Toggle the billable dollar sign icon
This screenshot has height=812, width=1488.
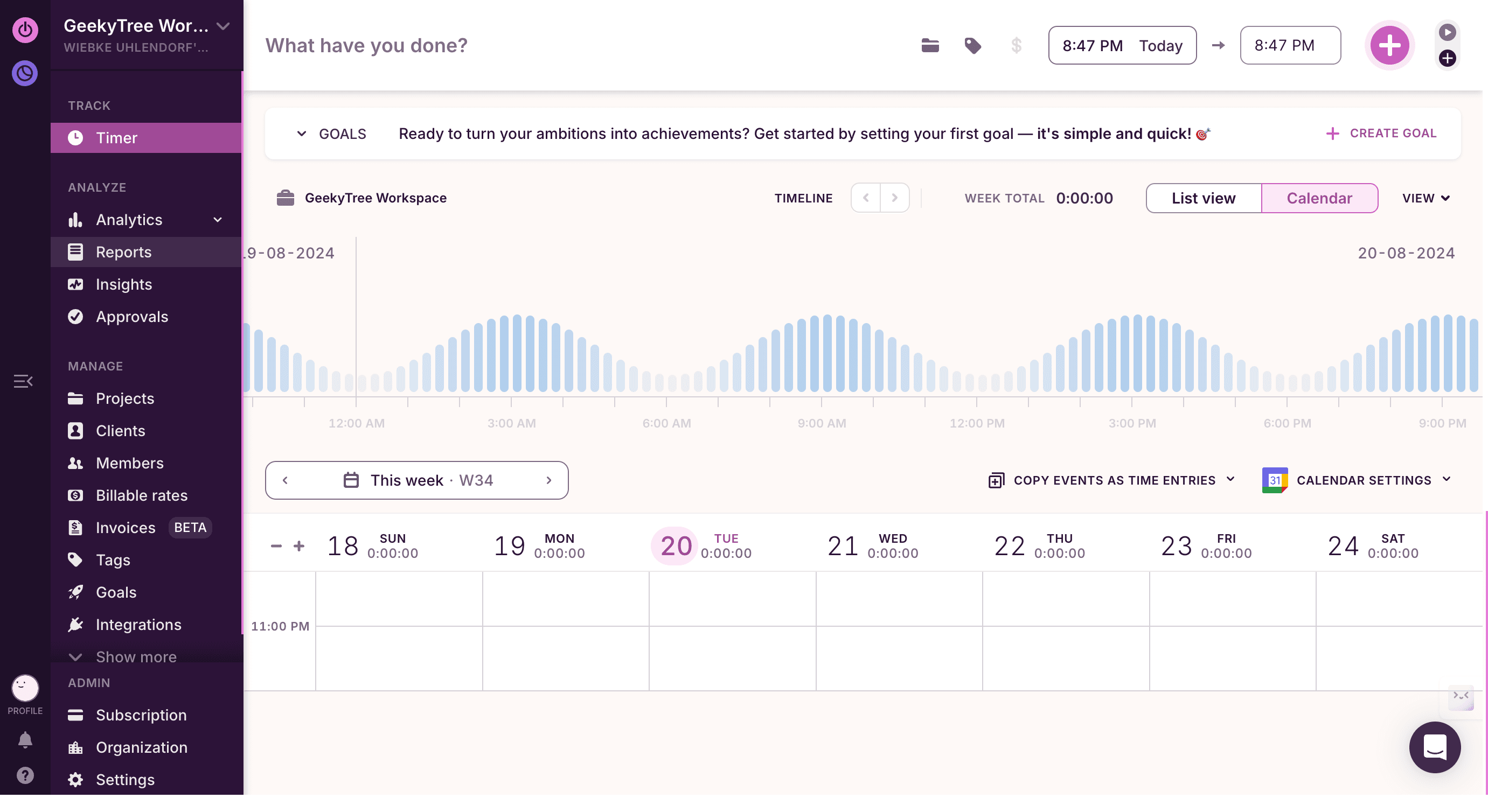click(x=1017, y=45)
